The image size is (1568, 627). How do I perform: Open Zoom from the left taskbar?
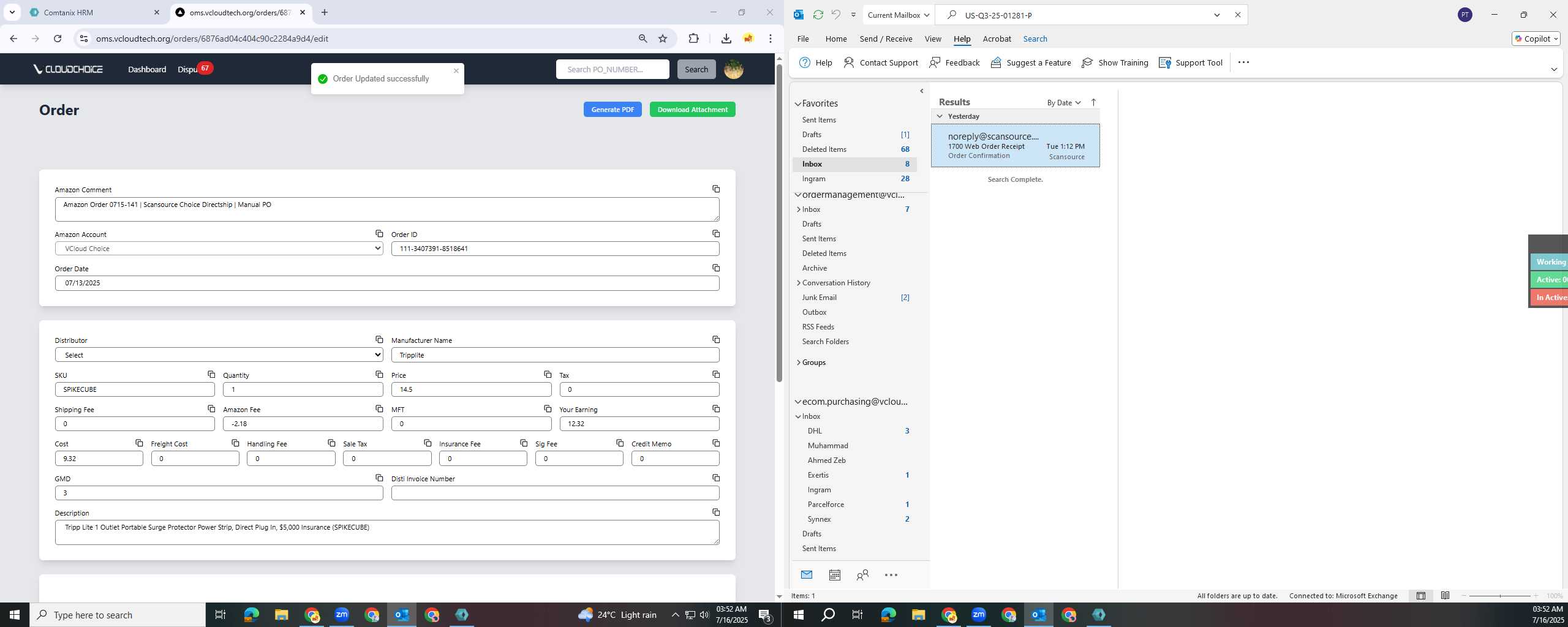tap(342, 615)
